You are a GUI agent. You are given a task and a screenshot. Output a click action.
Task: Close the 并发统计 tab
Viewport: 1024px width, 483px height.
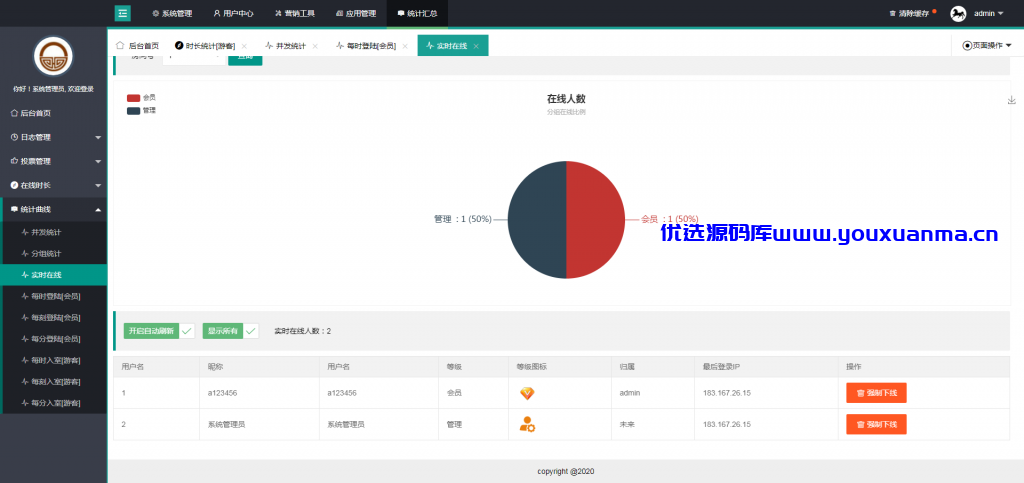(315, 46)
